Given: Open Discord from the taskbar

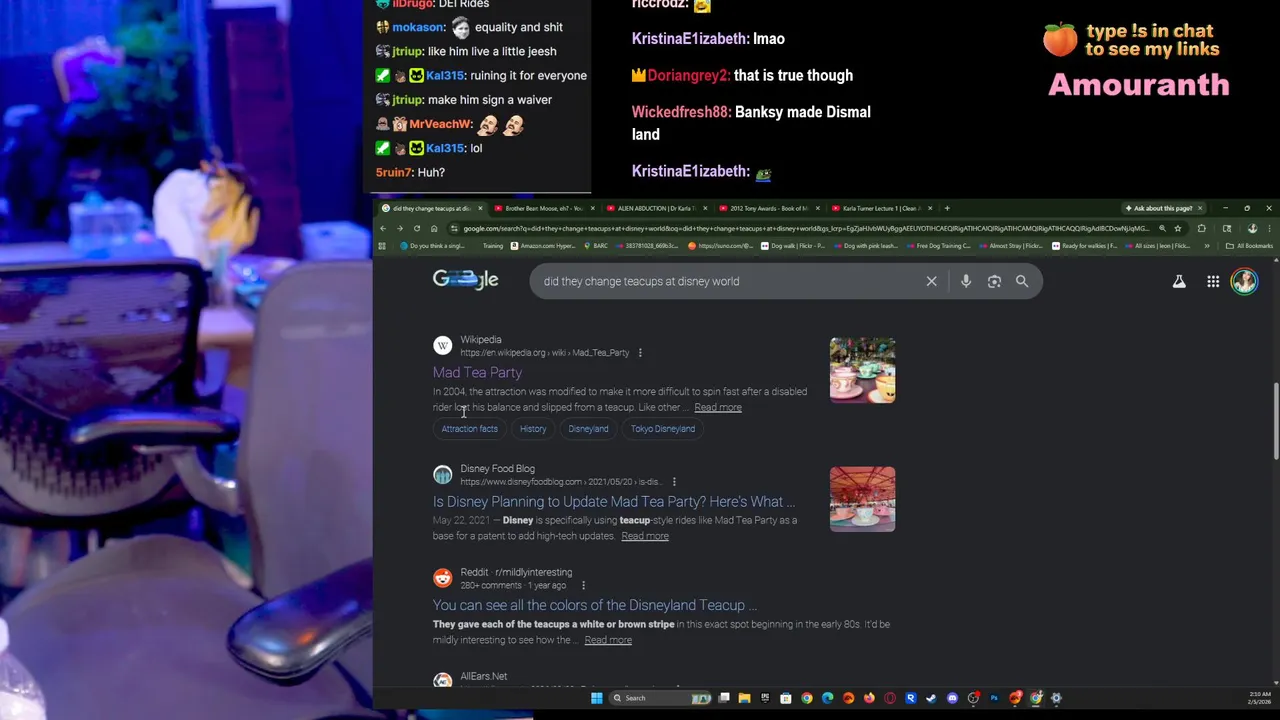Looking at the screenshot, I should pyautogui.click(x=952, y=698).
